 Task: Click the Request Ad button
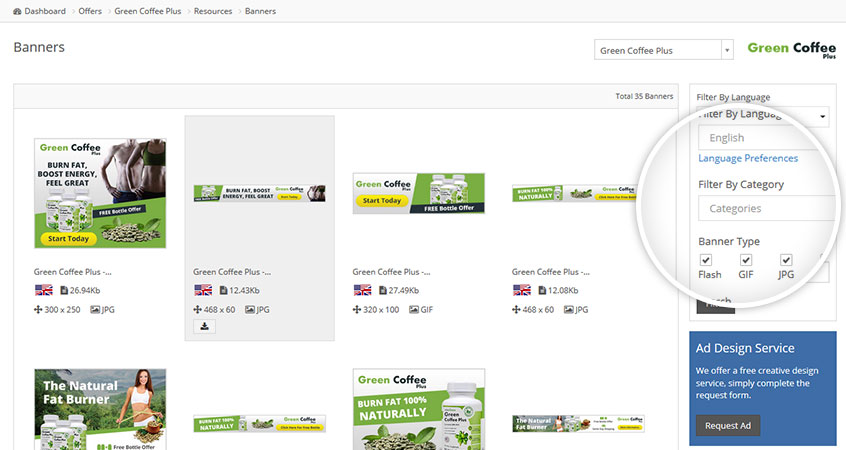728,426
